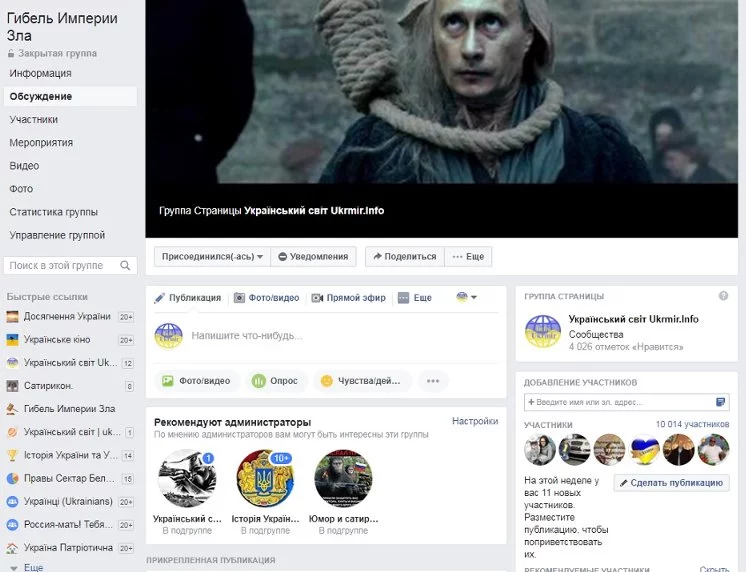This screenshot has width=746, height=572.
Task: Click the Уведомления button
Action: [x=313, y=256]
